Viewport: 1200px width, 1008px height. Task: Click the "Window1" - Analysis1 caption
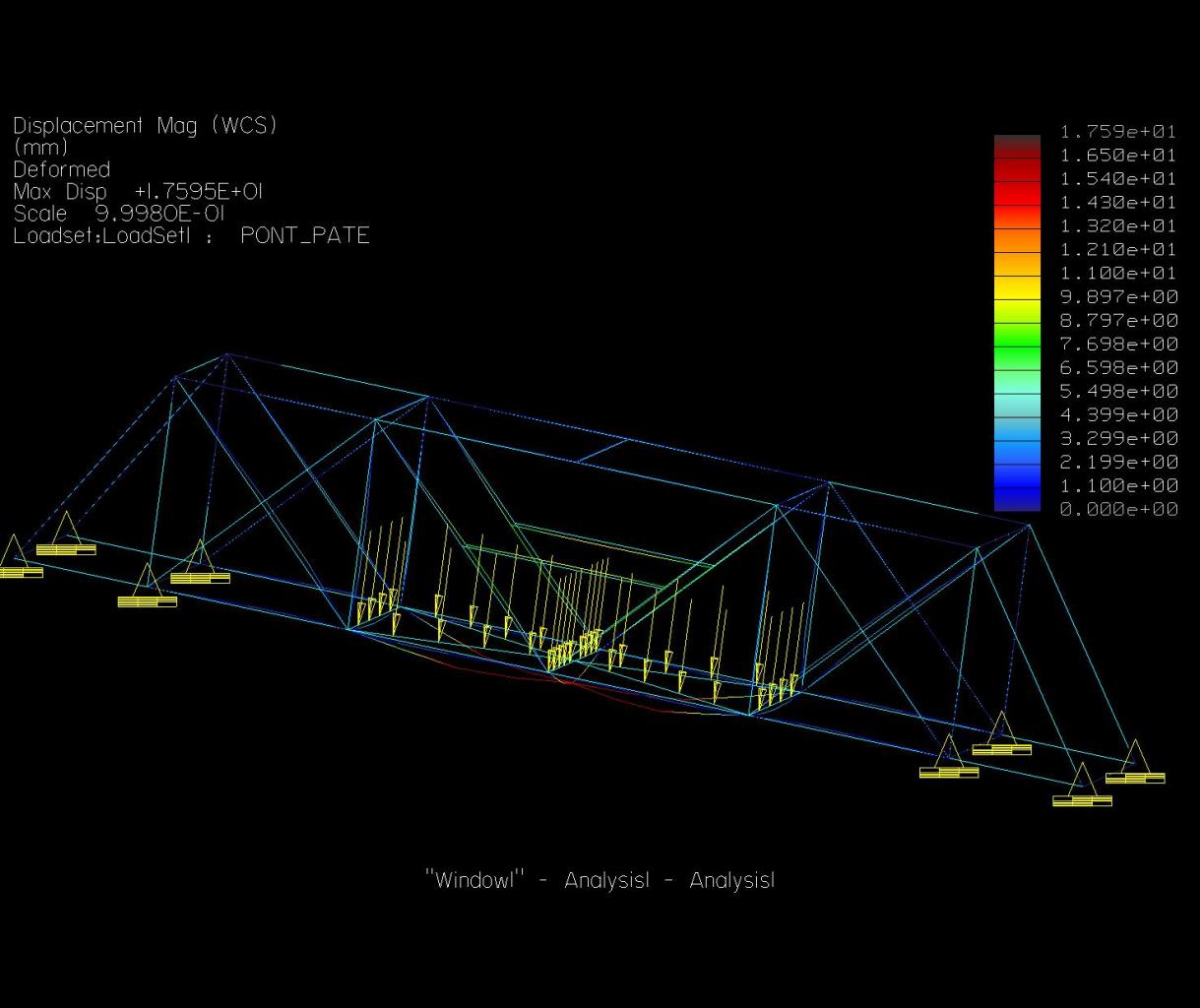point(600,880)
